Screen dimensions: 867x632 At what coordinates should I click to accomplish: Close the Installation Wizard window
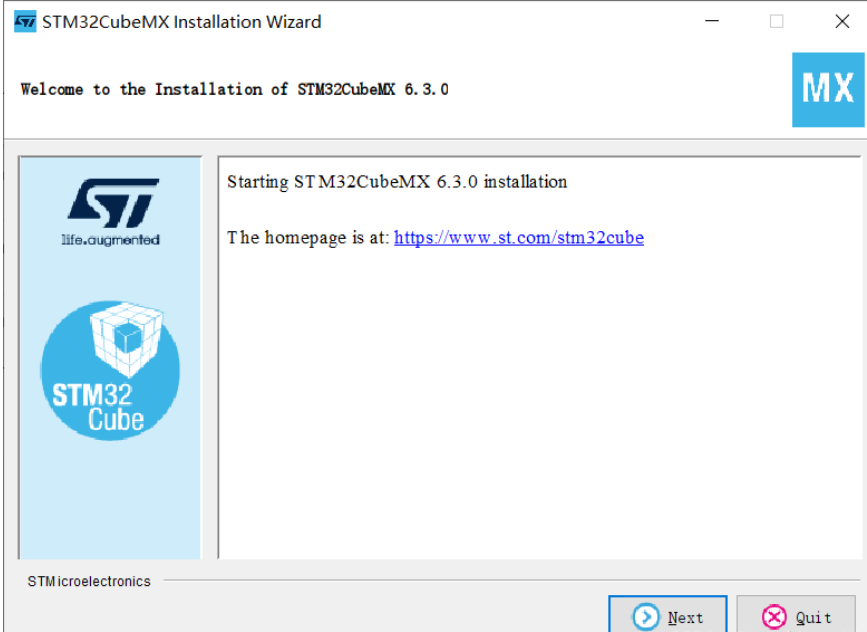pos(842,22)
